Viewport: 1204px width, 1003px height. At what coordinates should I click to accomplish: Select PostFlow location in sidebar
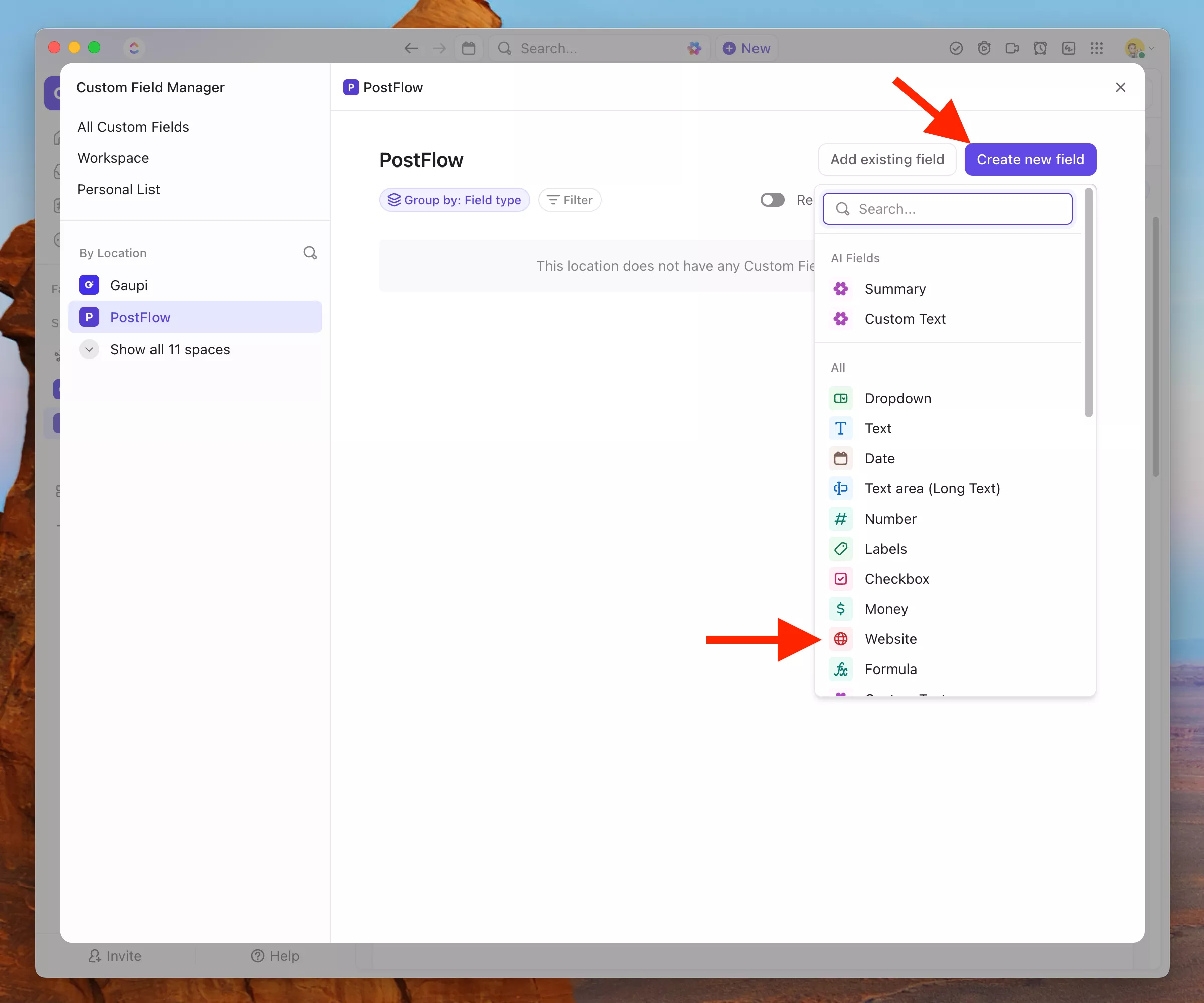coord(195,317)
